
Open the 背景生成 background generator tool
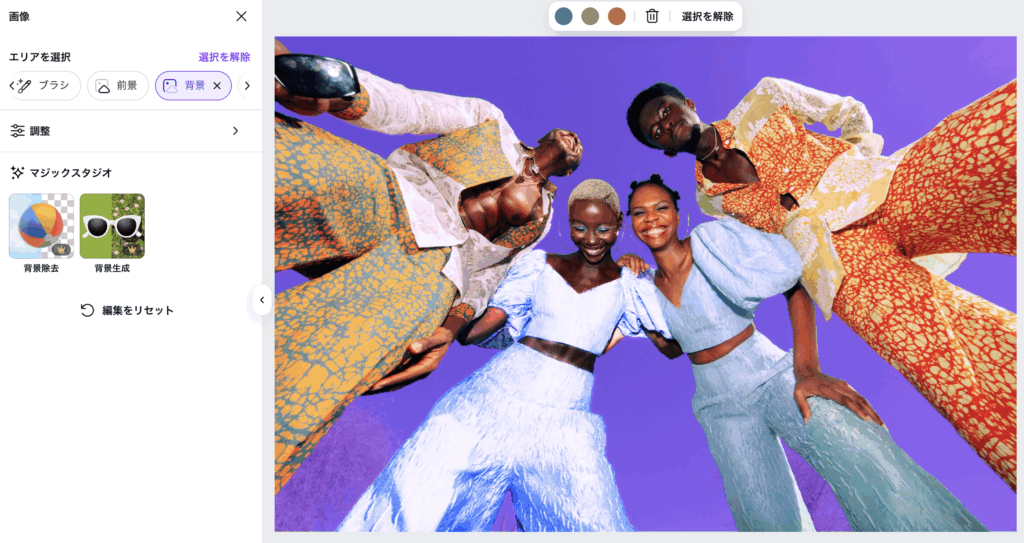tap(112, 226)
